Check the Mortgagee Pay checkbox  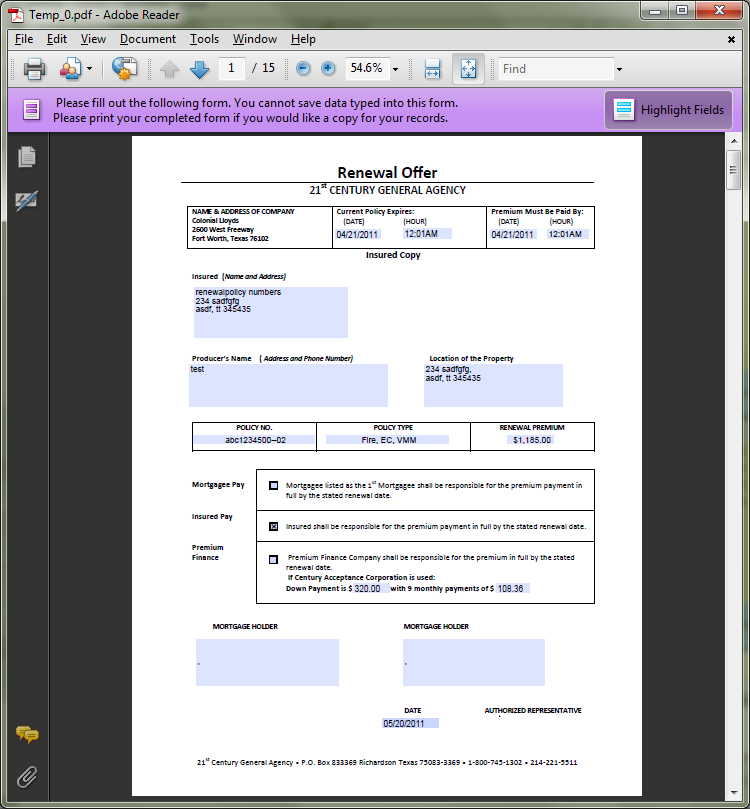[x=273, y=486]
